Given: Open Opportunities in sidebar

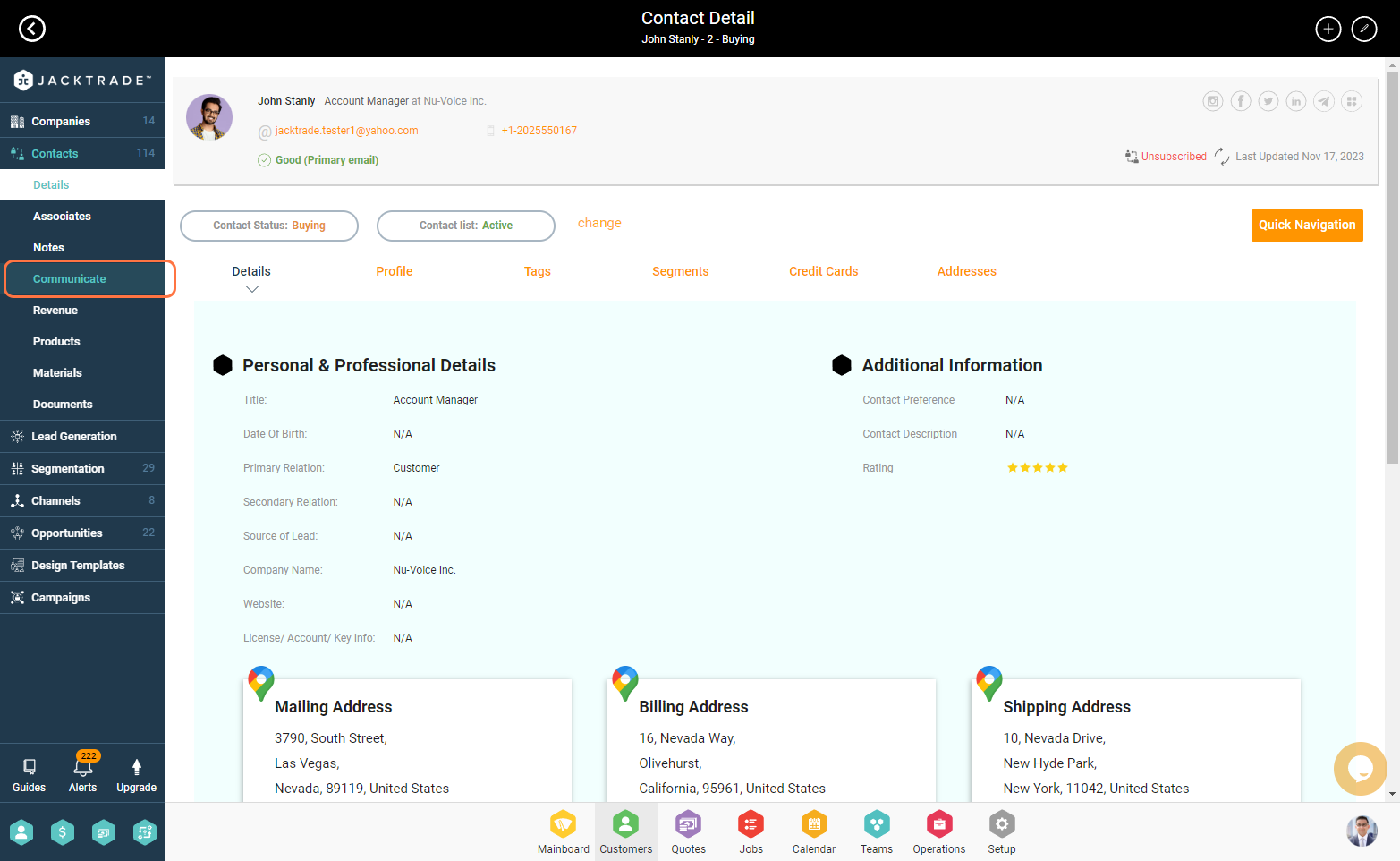Looking at the screenshot, I should pyautogui.click(x=82, y=533).
